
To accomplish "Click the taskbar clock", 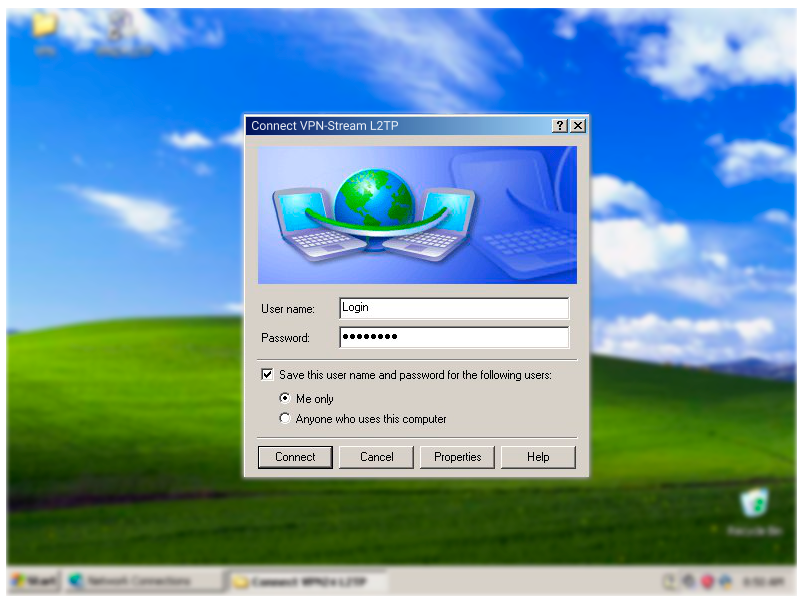I will pyautogui.click(x=763, y=582).
